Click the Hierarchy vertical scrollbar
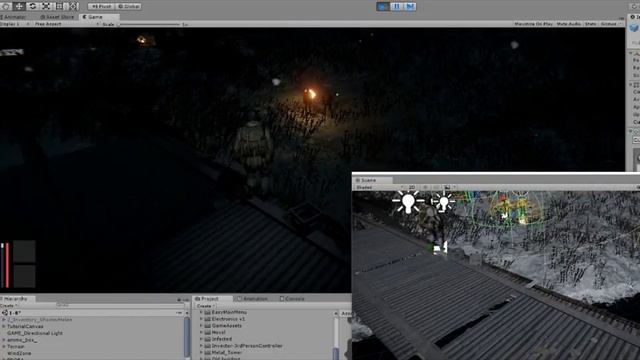 pyautogui.click(x=187, y=338)
